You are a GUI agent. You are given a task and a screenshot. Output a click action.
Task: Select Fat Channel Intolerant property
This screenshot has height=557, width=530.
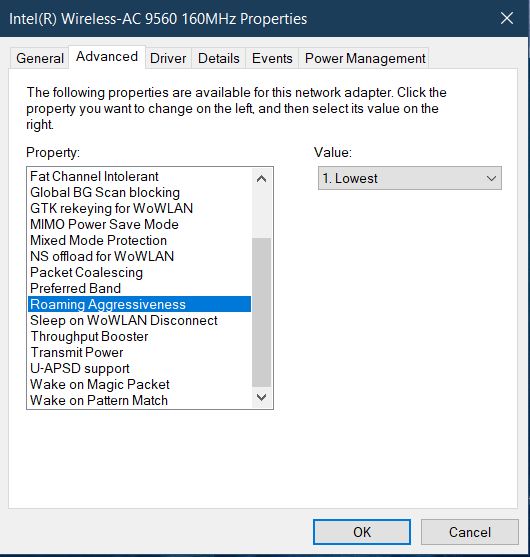(x=139, y=176)
